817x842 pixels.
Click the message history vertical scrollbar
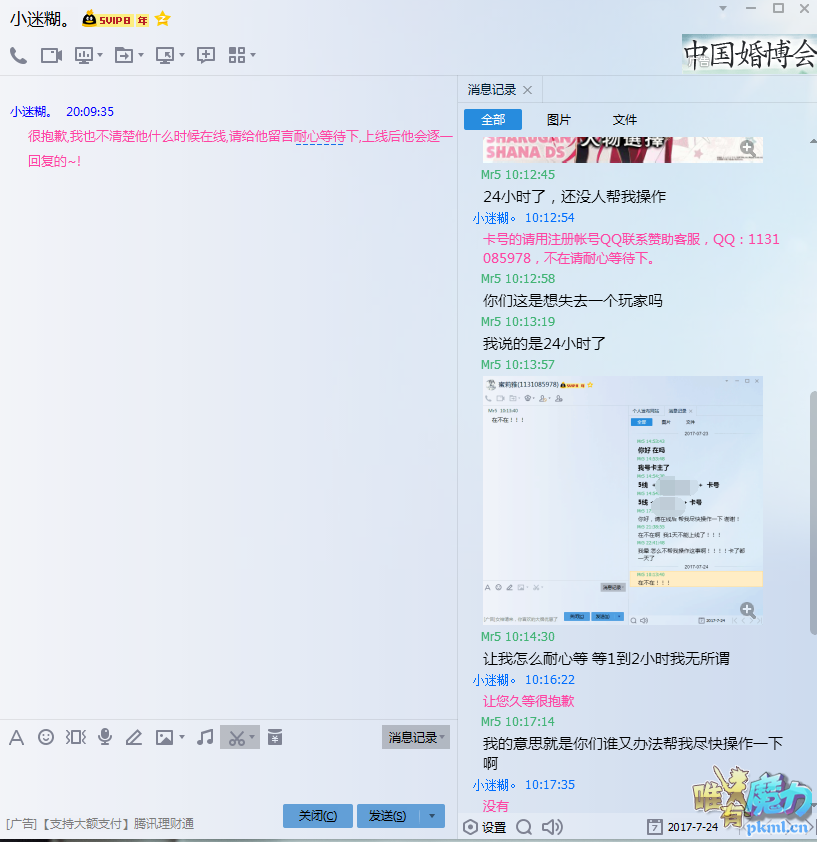click(x=811, y=500)
